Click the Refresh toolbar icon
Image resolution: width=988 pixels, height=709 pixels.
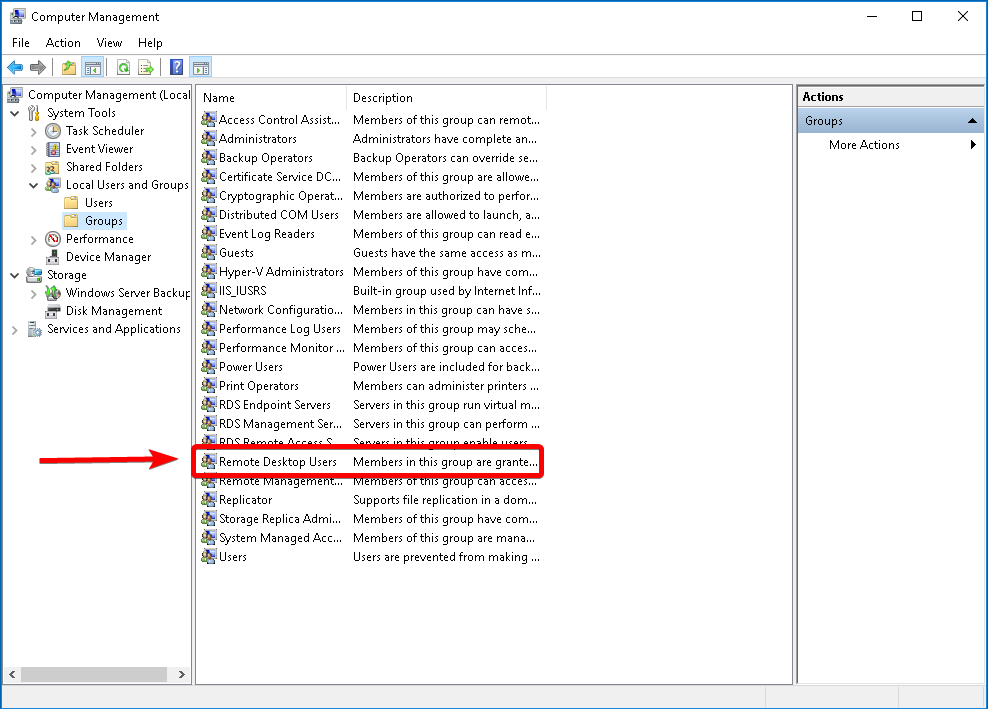click(x=124, y=67)
